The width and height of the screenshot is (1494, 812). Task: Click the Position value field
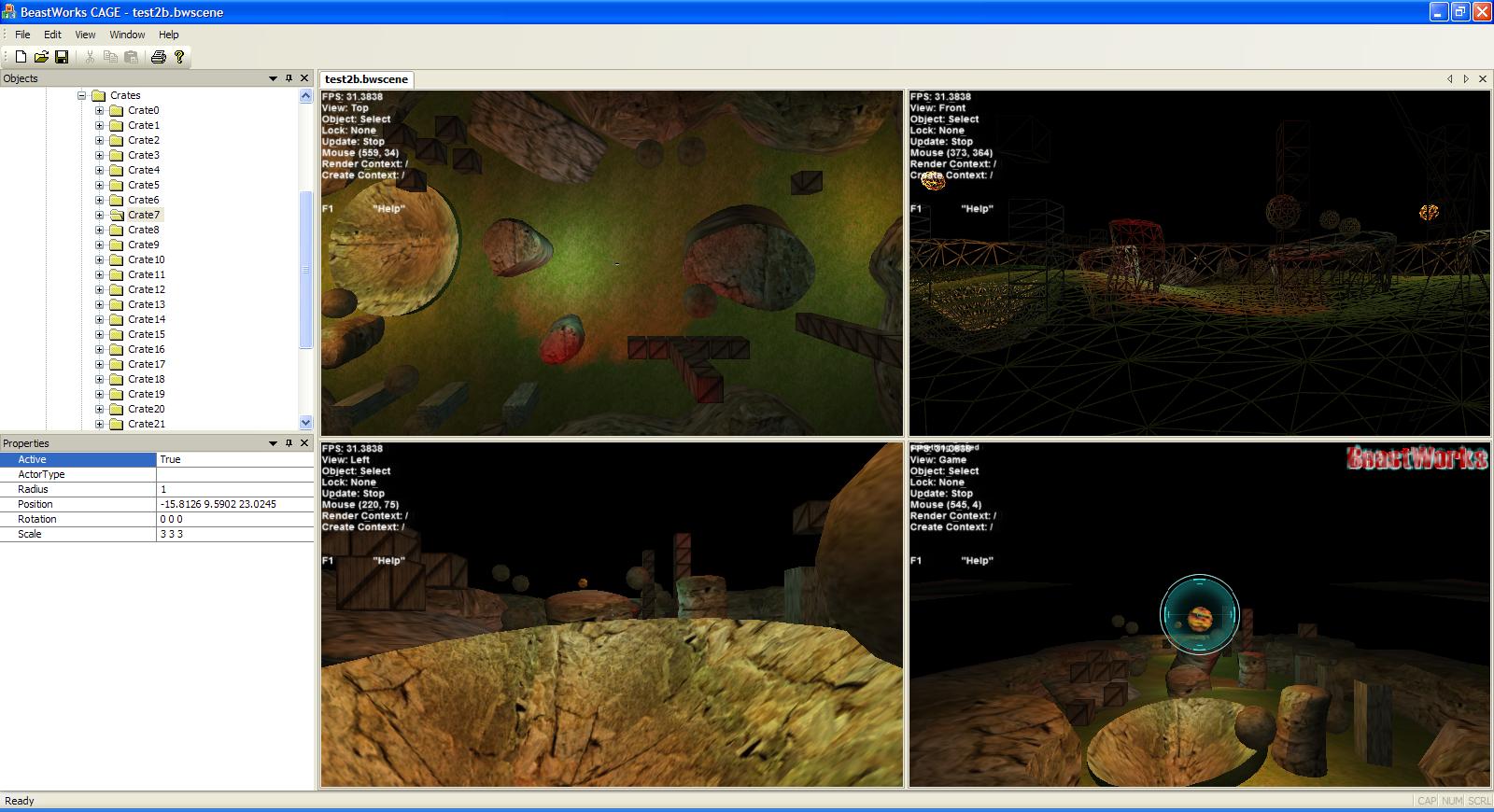click(x=234, y=504)
